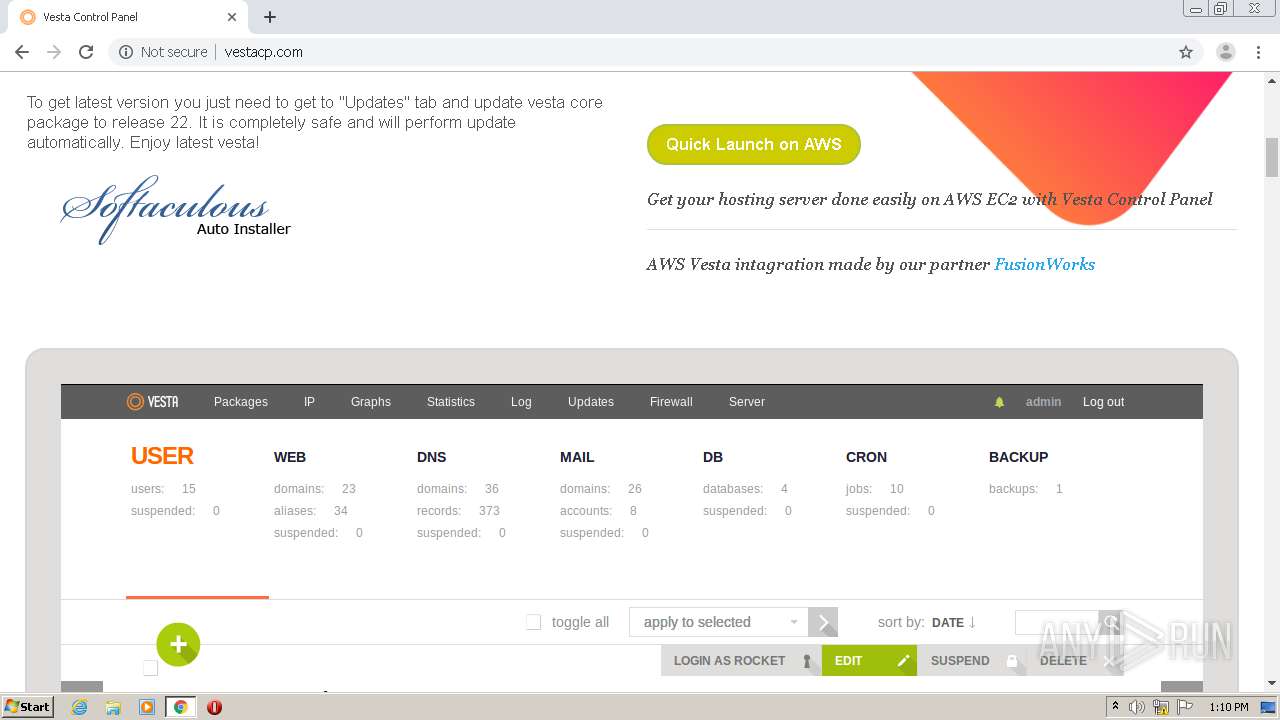The image size is (1280, 720).
Task: Go back to previous page
Action: 22,52
